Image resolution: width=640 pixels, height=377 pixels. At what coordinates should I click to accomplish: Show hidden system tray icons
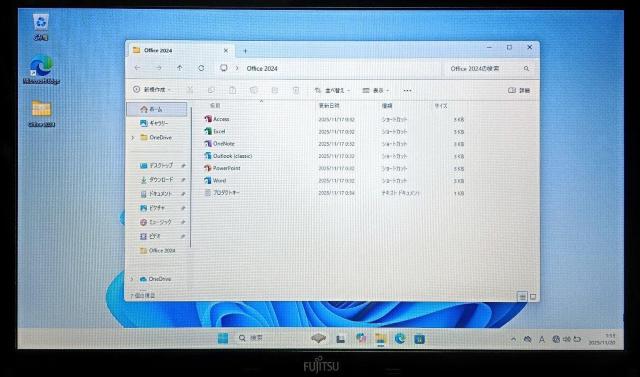tap(513, 339)
